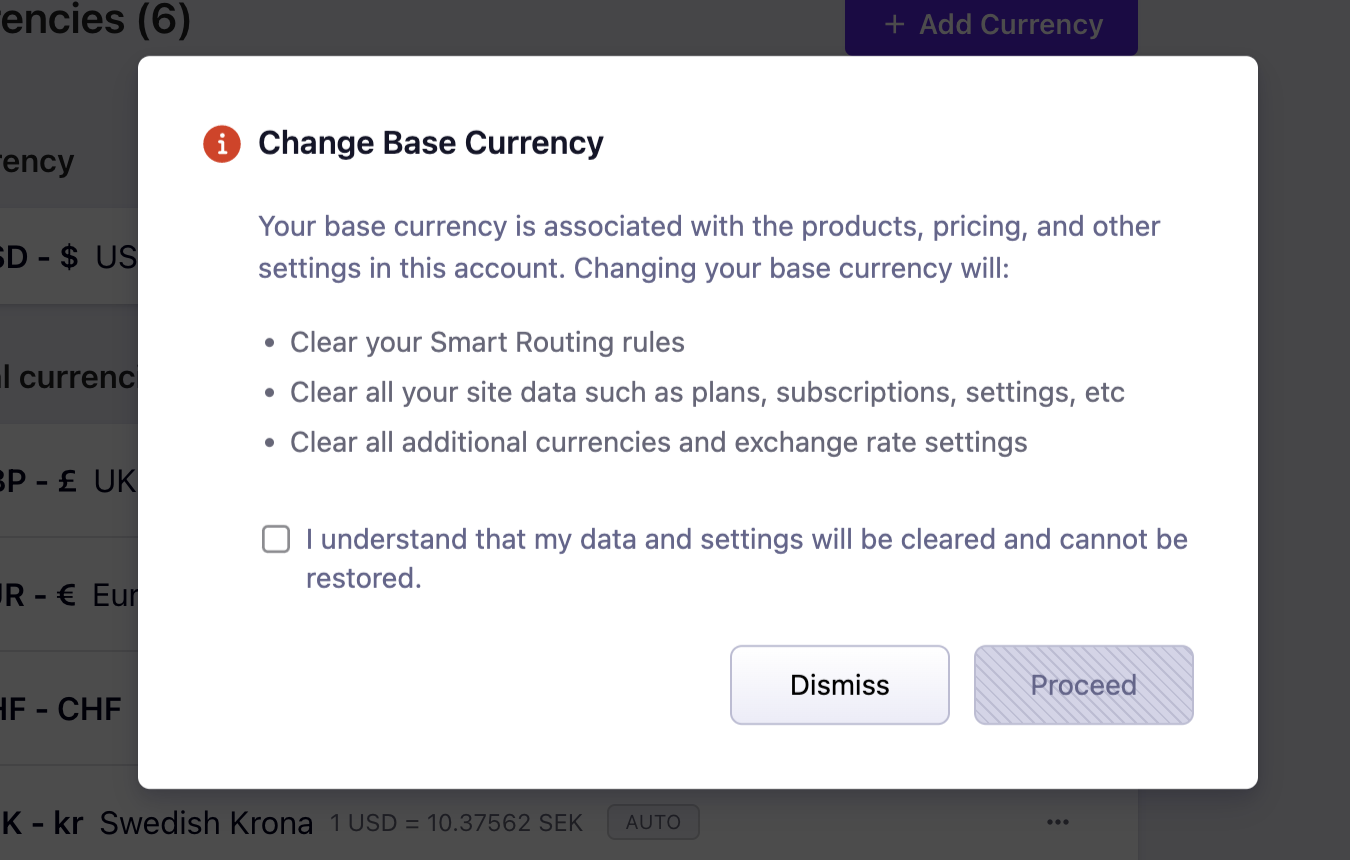This screenshot has height=860, width=1350.
Task: Click the "Clear your Smart Routing rules" bullet
Action: click(x=487, y=342)
